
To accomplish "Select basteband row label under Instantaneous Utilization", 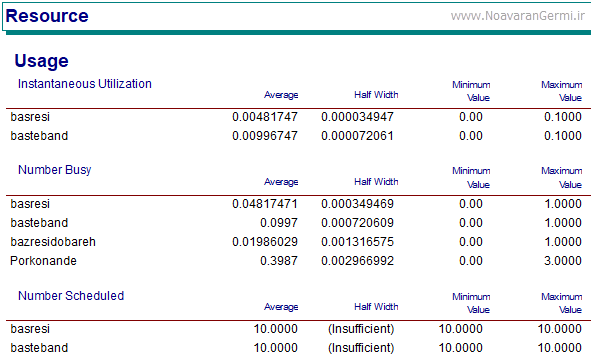I will [39, 136].
